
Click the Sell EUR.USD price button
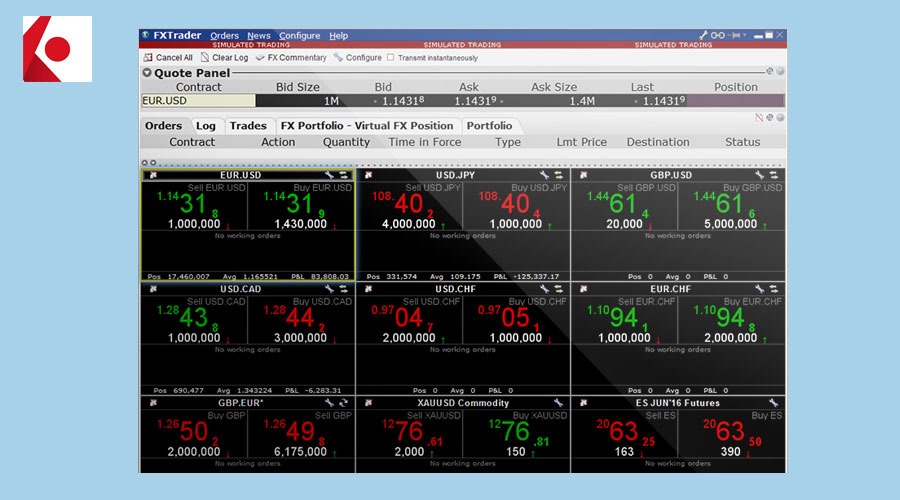coord(194,207)
